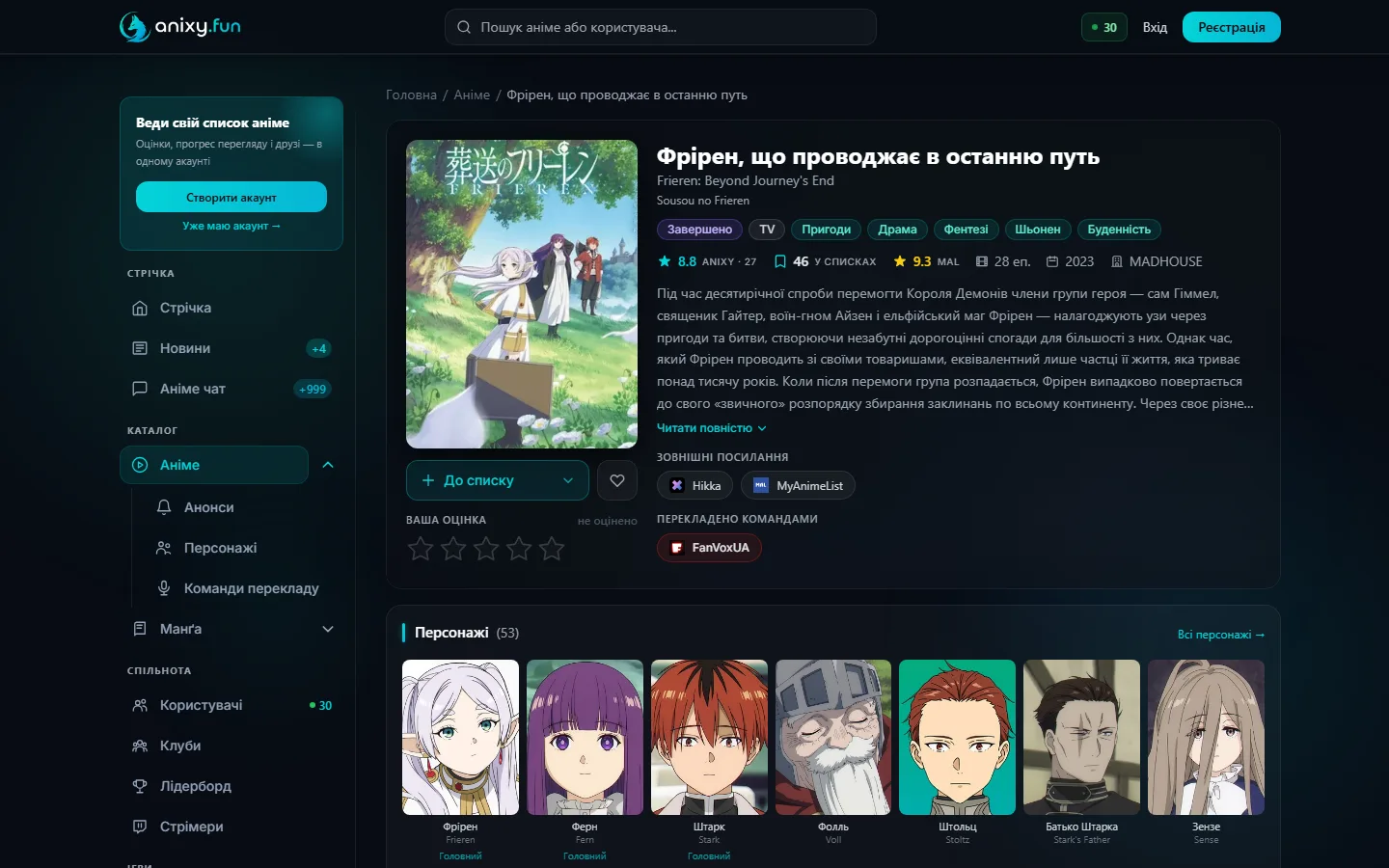This screenshot has height=868, width=1389.
Task: Click the Драма genre tag
Action: 898,230
